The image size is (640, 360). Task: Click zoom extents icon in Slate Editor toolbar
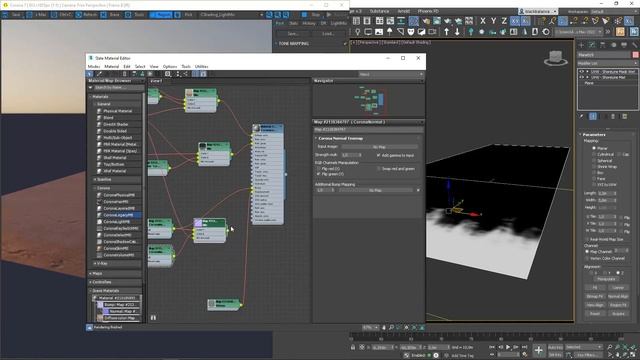[x=168, y=74]
